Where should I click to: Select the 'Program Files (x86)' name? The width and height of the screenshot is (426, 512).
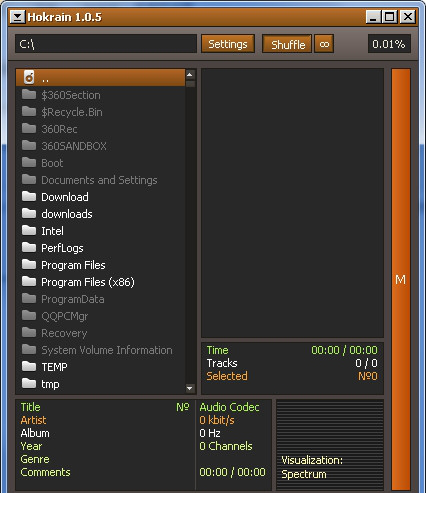pyautogui.click(x=88, y=282)
